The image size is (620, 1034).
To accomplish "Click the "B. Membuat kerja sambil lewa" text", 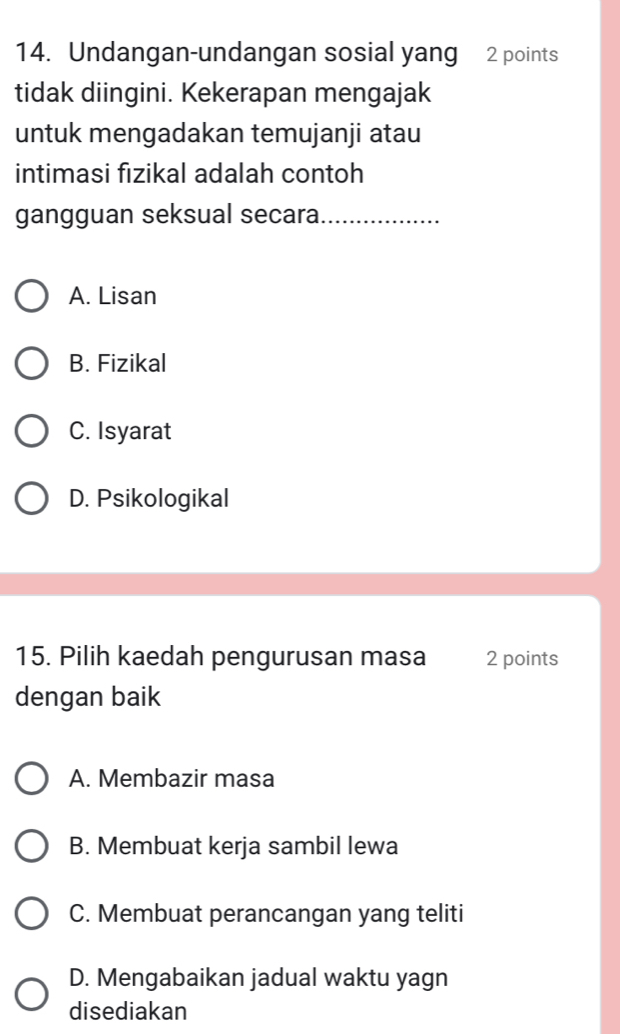I will (x=234, y=846).
